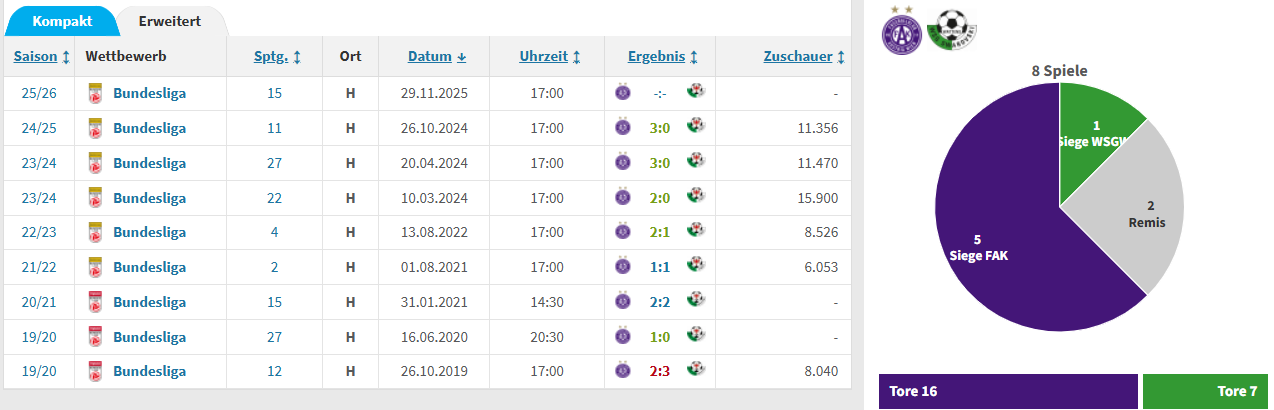Click away team crest in the 1:1 result row
The width and height of the screenshot is (1274, 410).
click(696, 266)
